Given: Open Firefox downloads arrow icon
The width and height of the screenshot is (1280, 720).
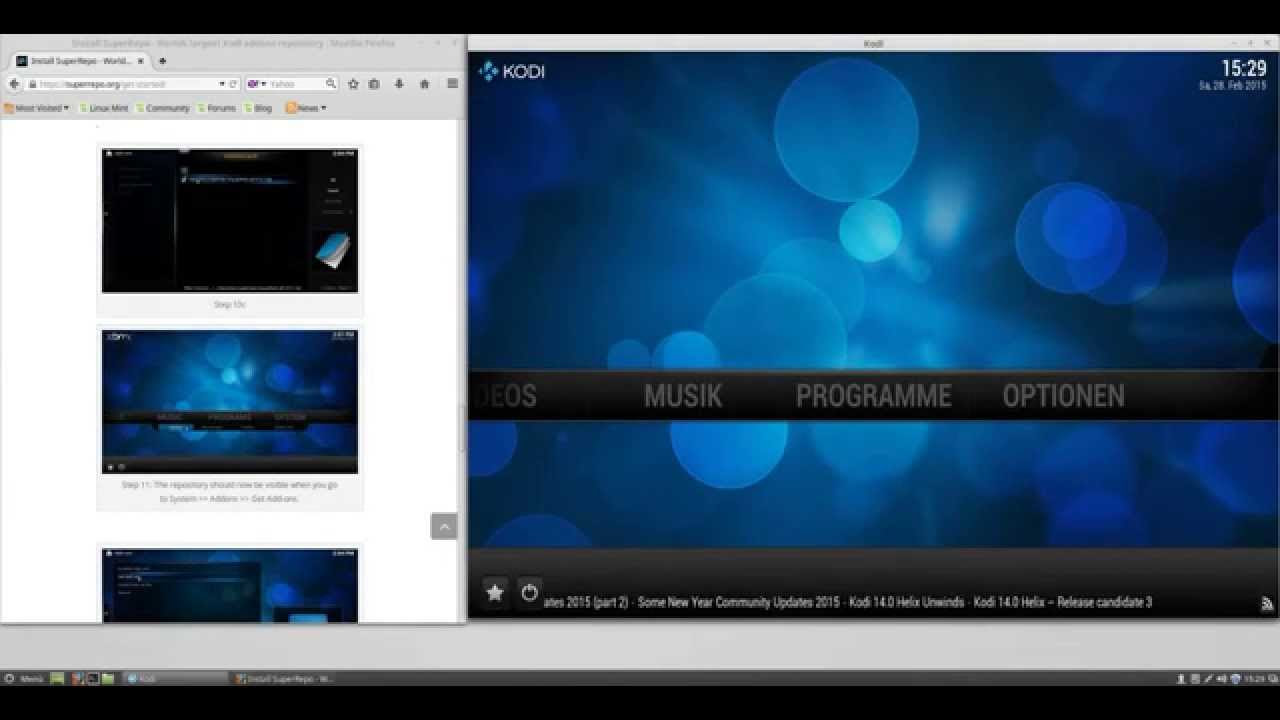Looking at the screenshot, I should [399, 84].
